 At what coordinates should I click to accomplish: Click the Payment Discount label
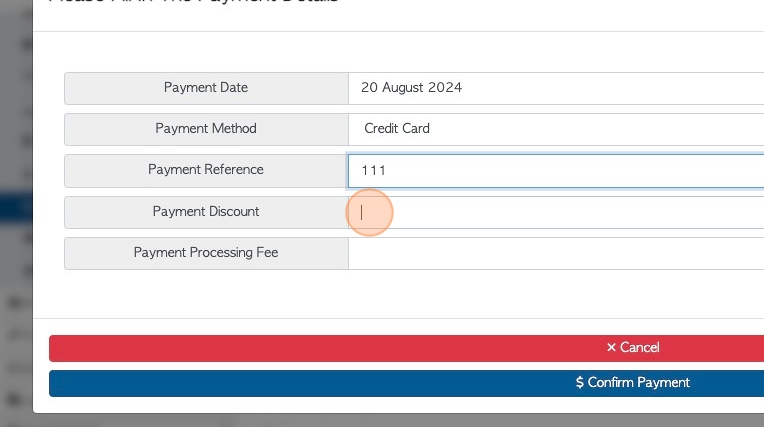206,212
